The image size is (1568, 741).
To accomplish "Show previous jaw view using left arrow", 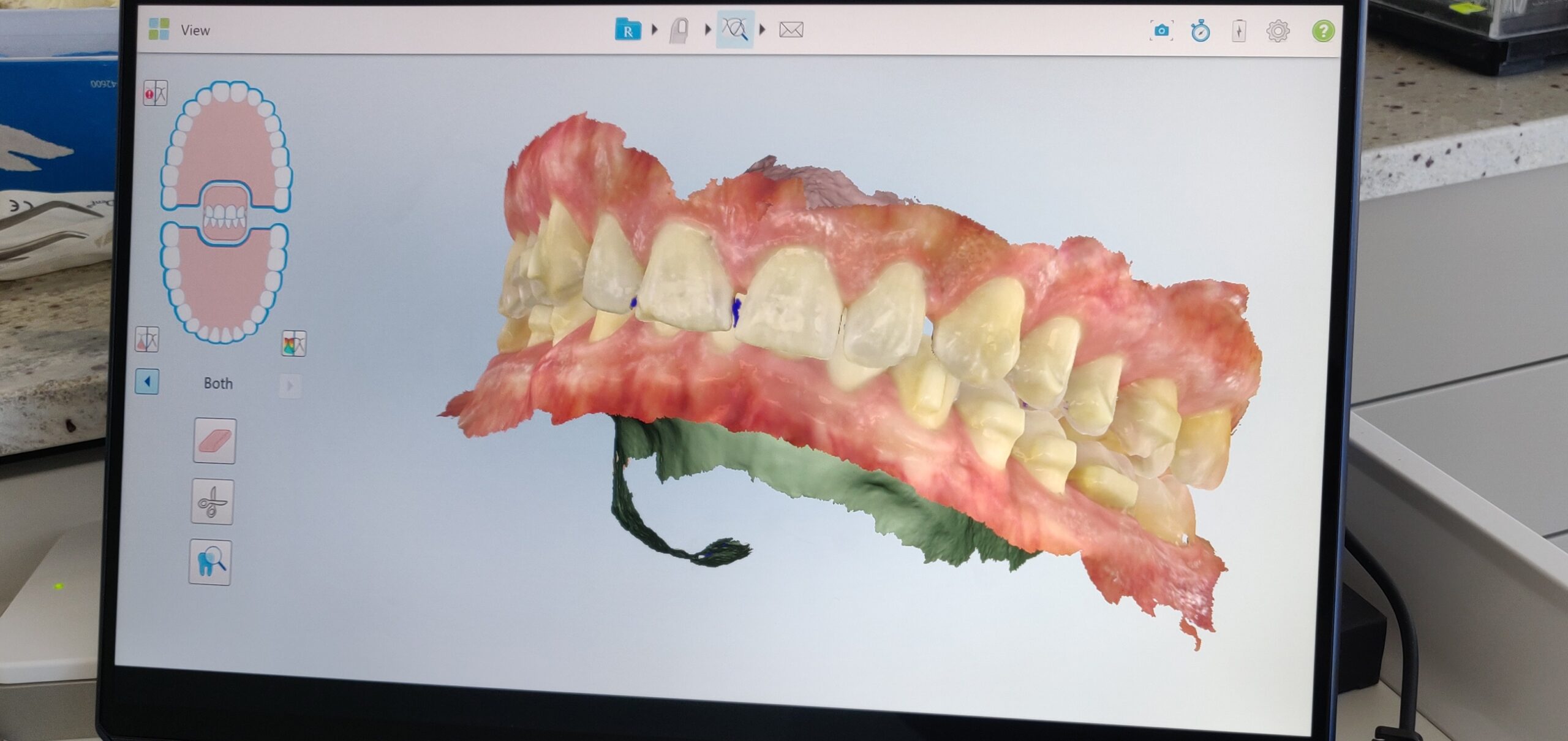I will click(147, 382).
